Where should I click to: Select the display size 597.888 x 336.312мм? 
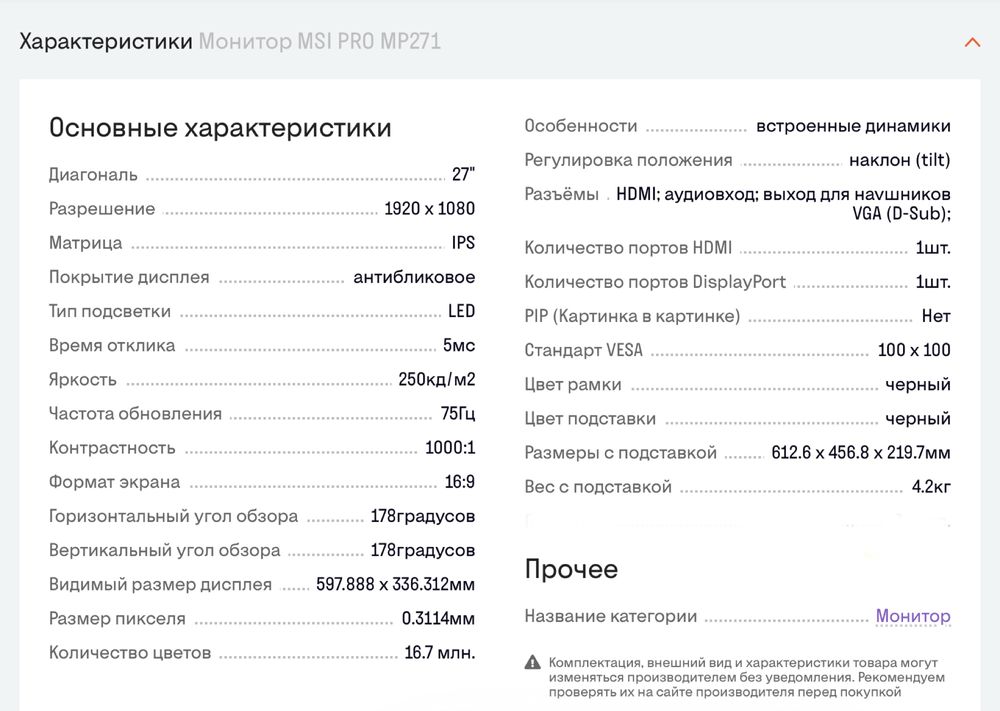(x=395, y=585)
